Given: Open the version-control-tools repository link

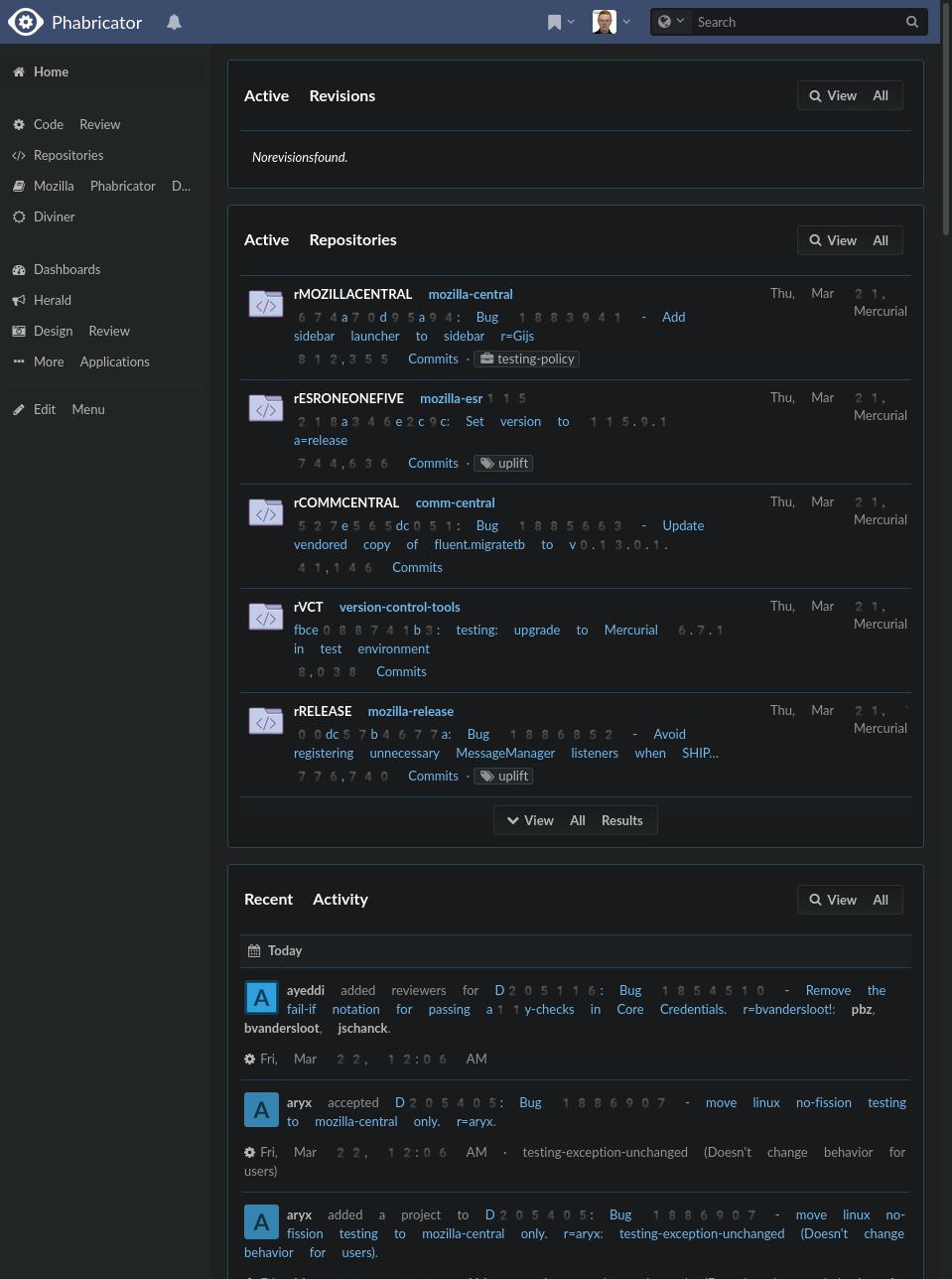Looking at the screenshot, I should tap(399, 607).
